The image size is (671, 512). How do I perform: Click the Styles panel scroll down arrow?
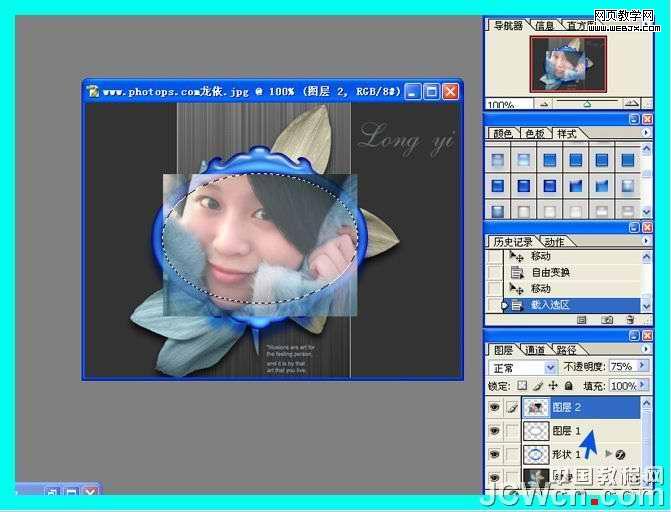[647, 211]
